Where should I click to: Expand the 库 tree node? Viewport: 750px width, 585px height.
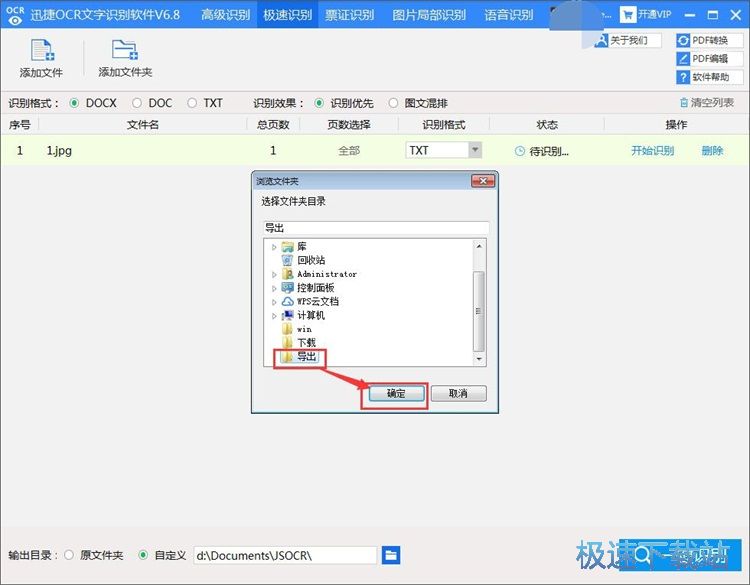274,247
